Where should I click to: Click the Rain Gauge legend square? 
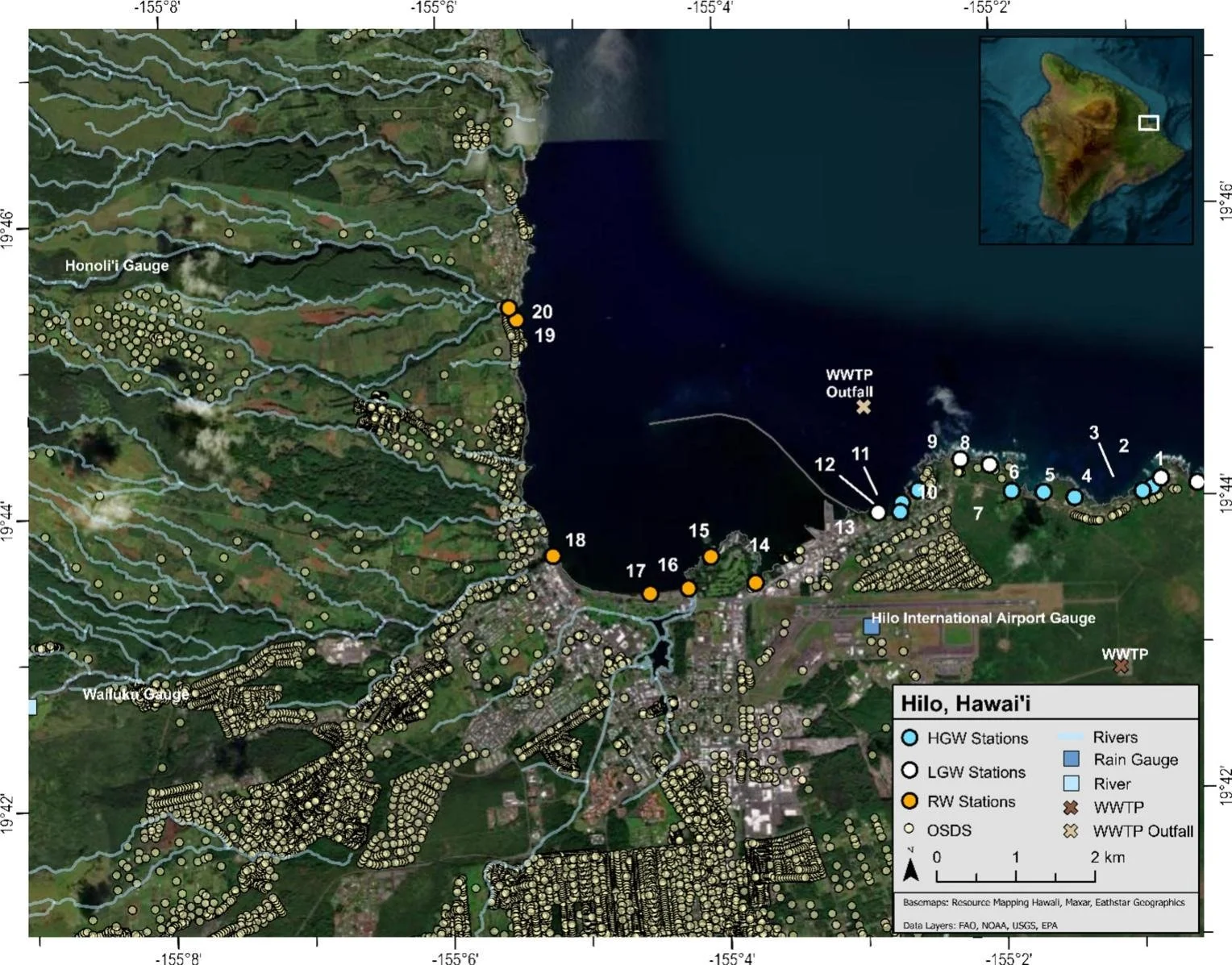[x=1072, y=759]
